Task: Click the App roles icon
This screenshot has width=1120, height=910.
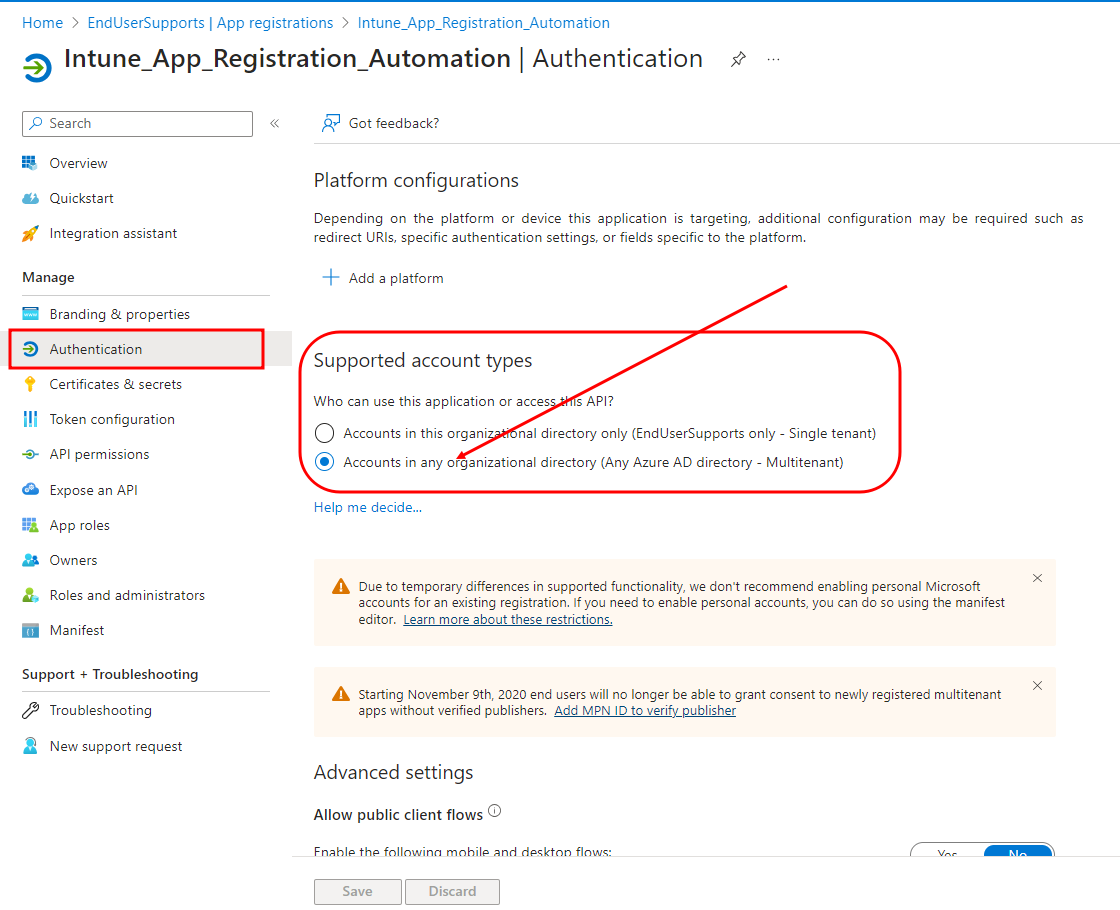Action: 30,525
